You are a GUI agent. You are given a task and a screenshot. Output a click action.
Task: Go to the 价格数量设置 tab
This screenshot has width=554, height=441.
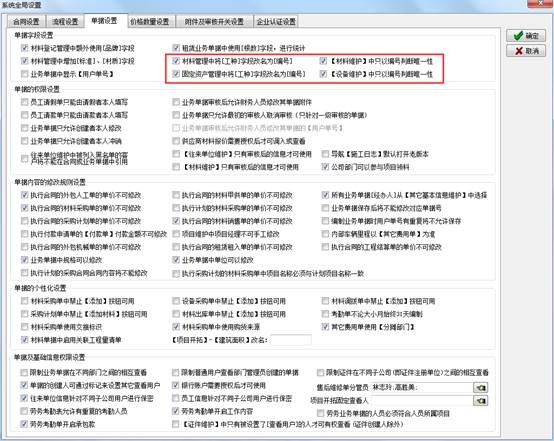[149, 22]
